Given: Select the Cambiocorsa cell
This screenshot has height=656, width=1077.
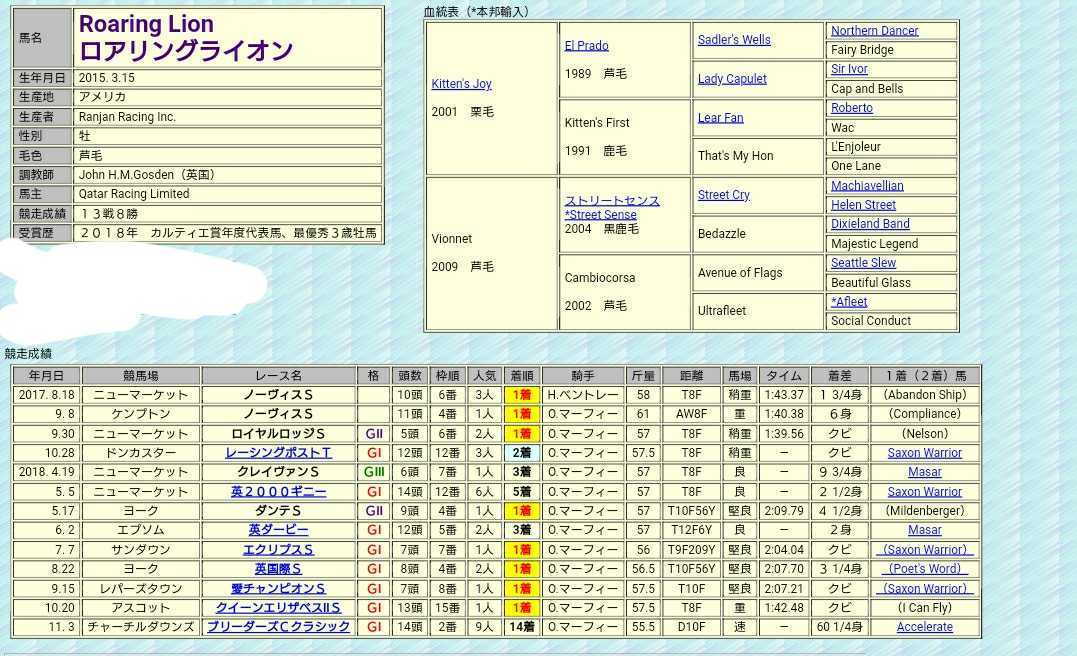Looking at the screenshot, I should (x=624, y=292).
